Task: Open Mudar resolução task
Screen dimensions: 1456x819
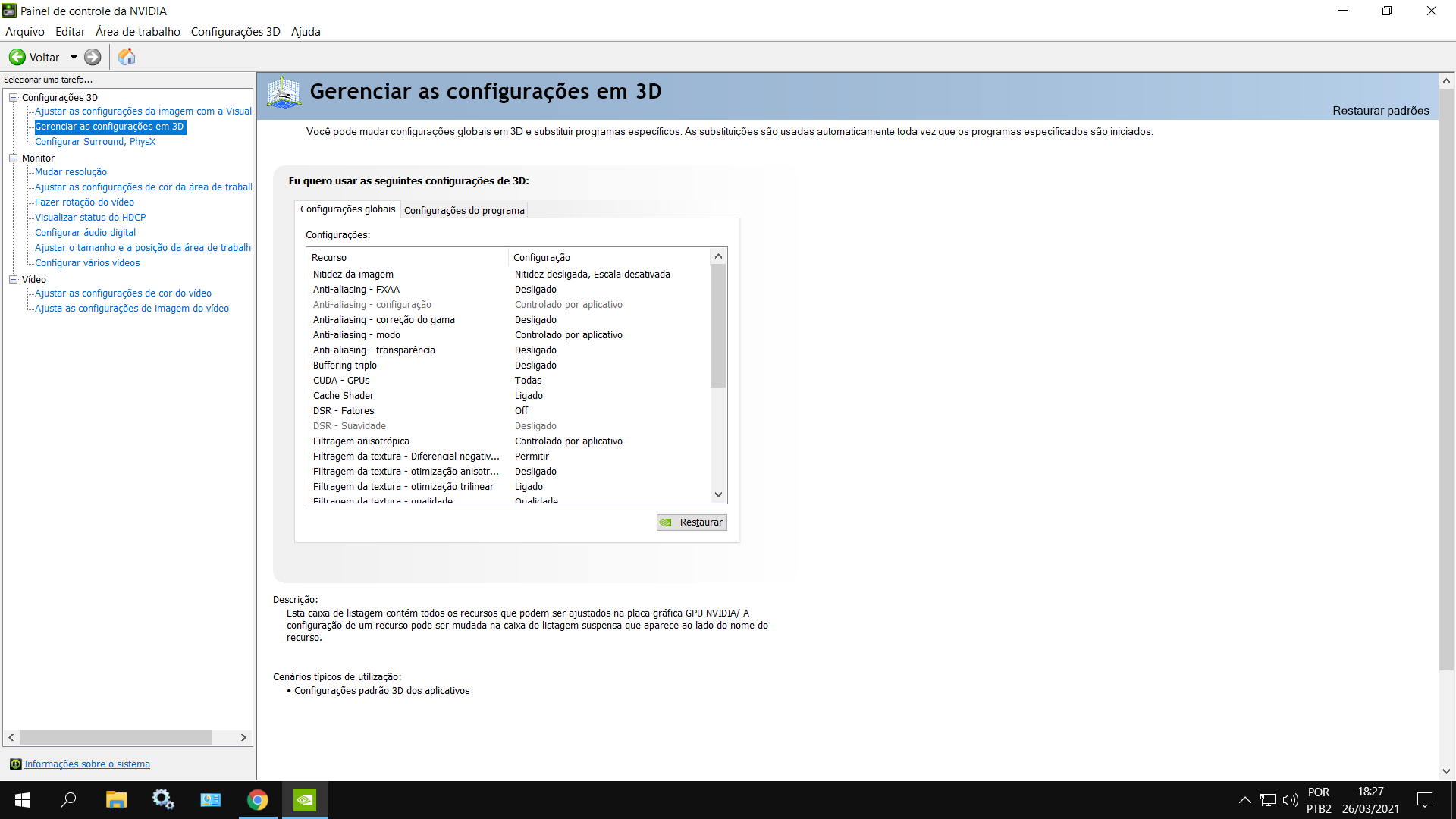Action: click(71, 172)
